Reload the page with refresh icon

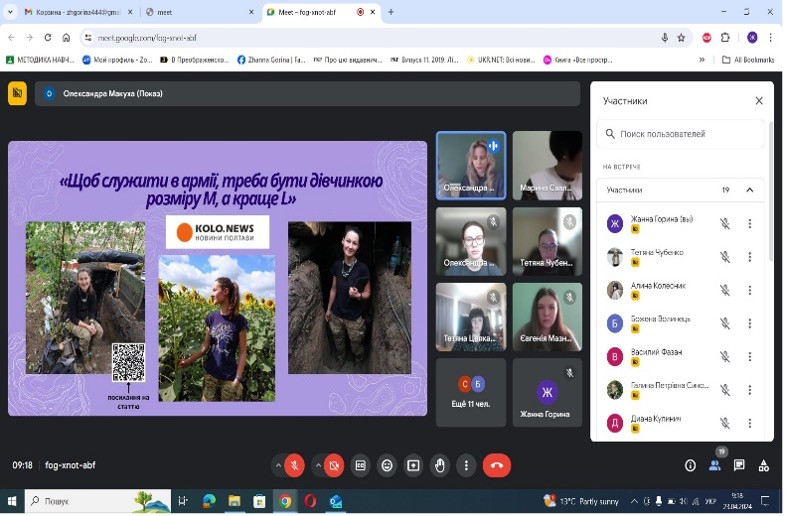pyautogui.click(x=48, y=38)
